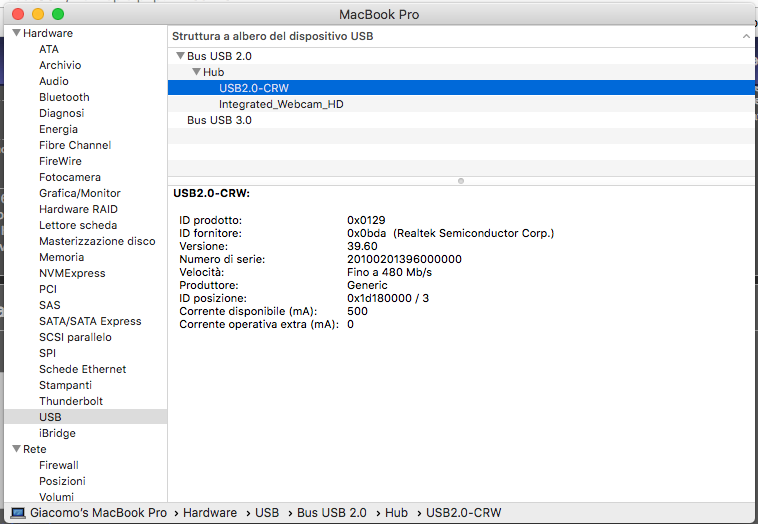Click the Rete section label
The height and width of the screenshot is (524, 758).
(x=35, y=449)
